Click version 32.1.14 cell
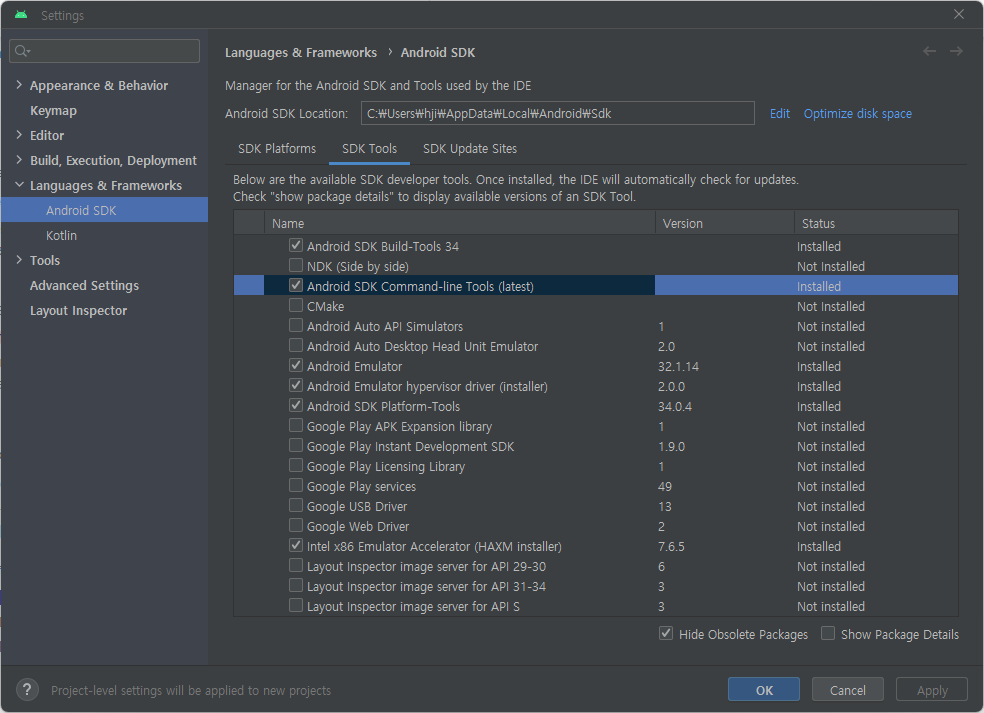984x713 pixels. [x=678, y=367]
